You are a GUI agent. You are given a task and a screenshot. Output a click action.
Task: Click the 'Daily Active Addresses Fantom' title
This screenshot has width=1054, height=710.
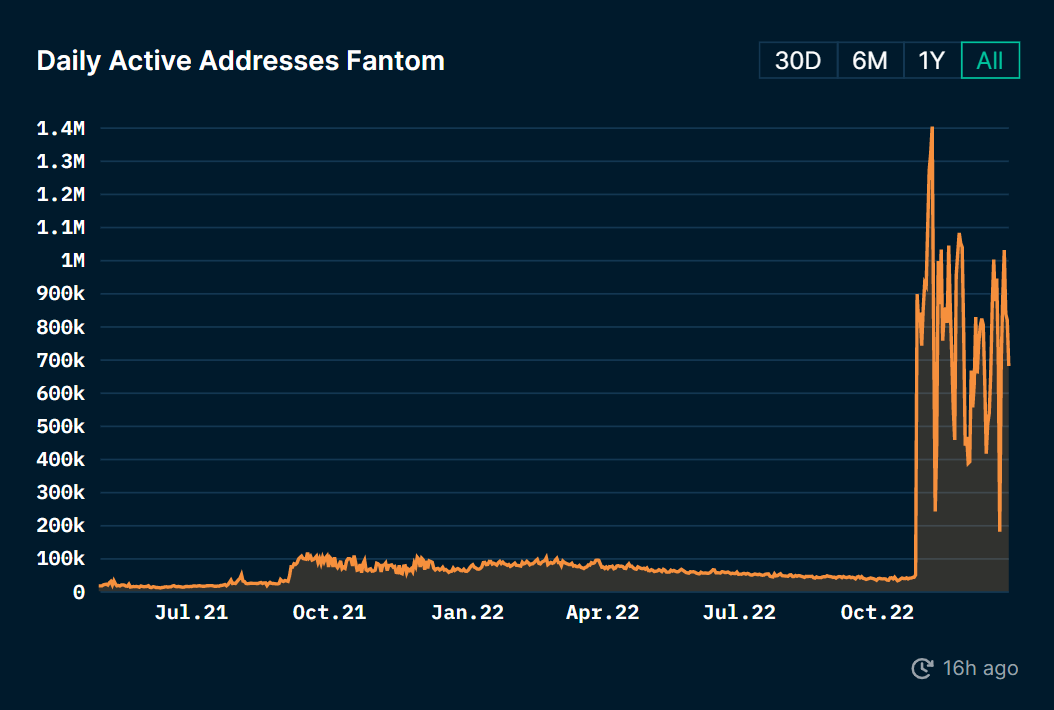pos(241,61)
